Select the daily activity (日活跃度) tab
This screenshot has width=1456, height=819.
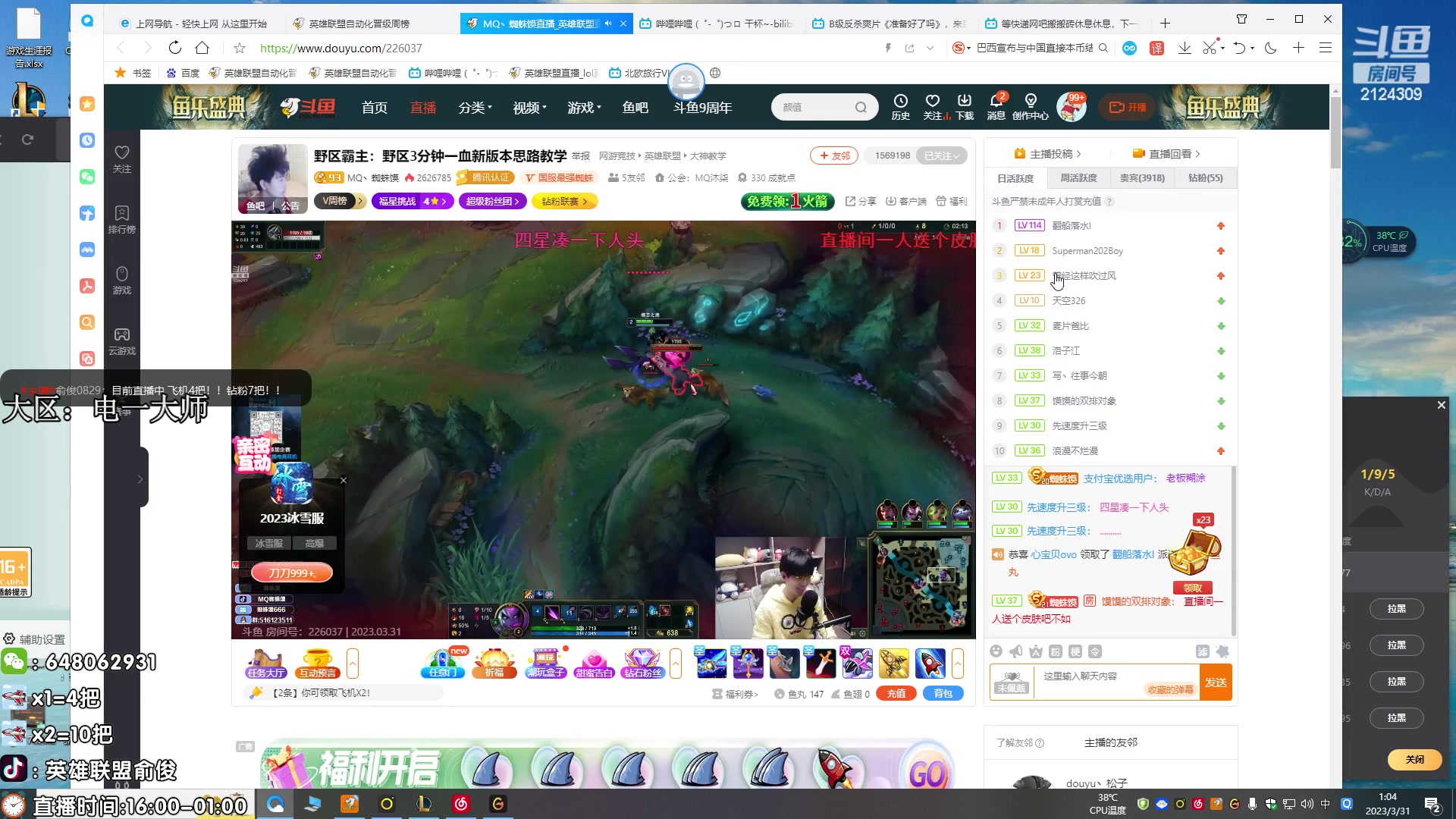point(1015,178)
